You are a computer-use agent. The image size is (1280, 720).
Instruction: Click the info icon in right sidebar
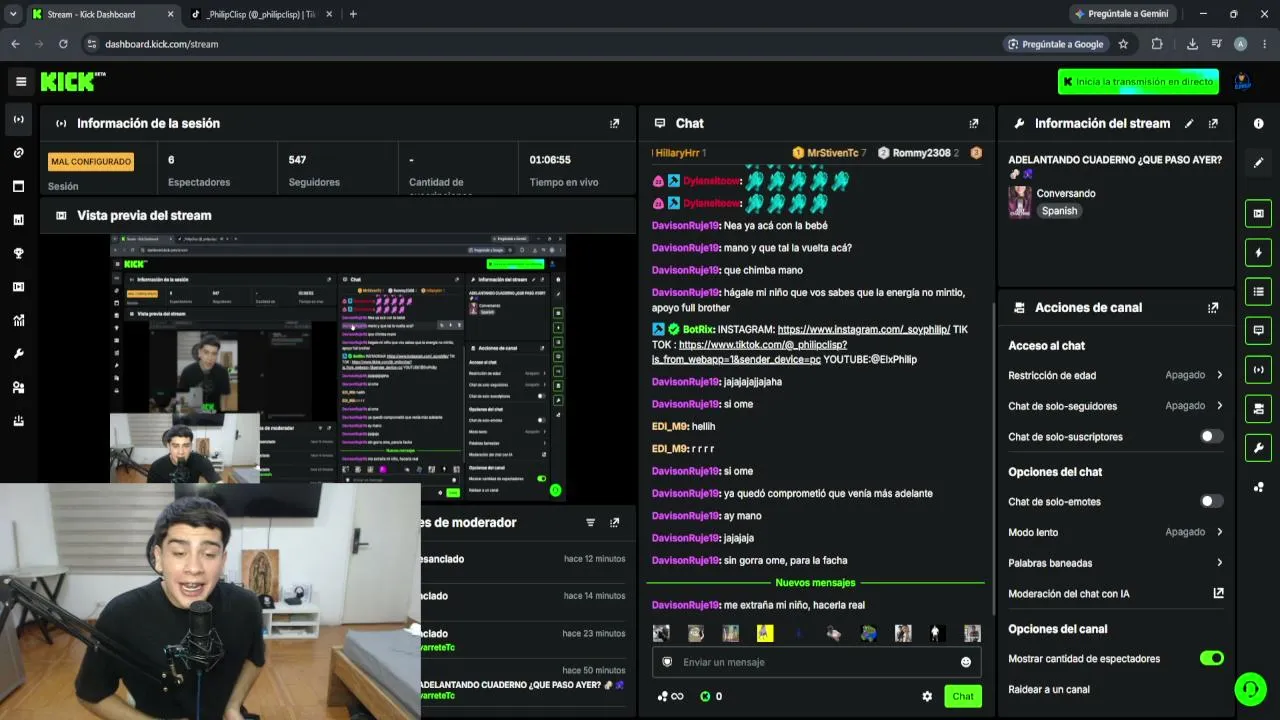1258,123
